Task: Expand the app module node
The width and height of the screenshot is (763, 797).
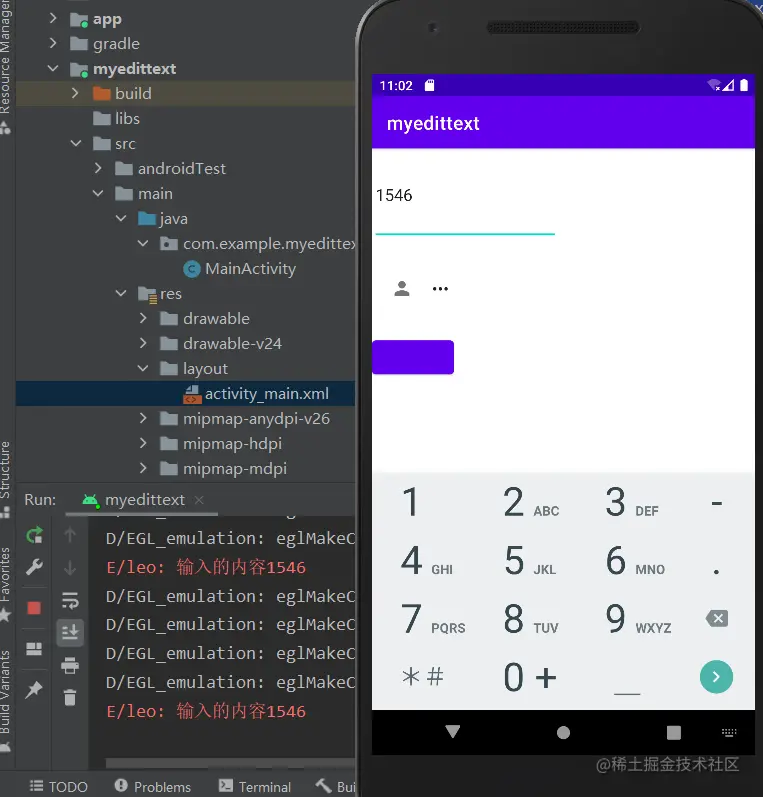Action: (53, 18)
